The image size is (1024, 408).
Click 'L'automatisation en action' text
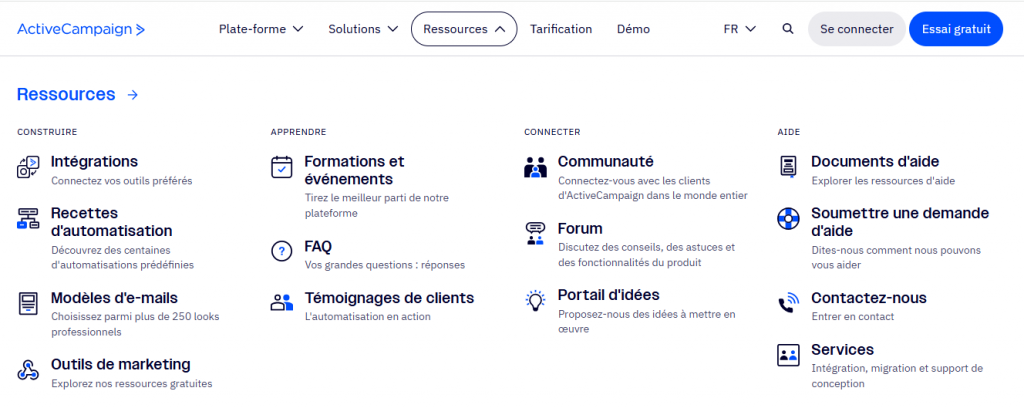(368, 317)
